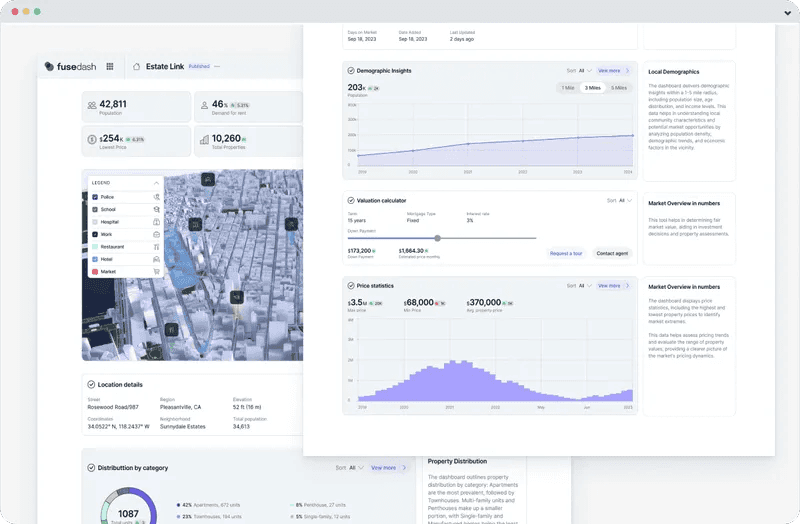
Task: Toggle the Police checkbox in the legend
Action: point(95,197)
